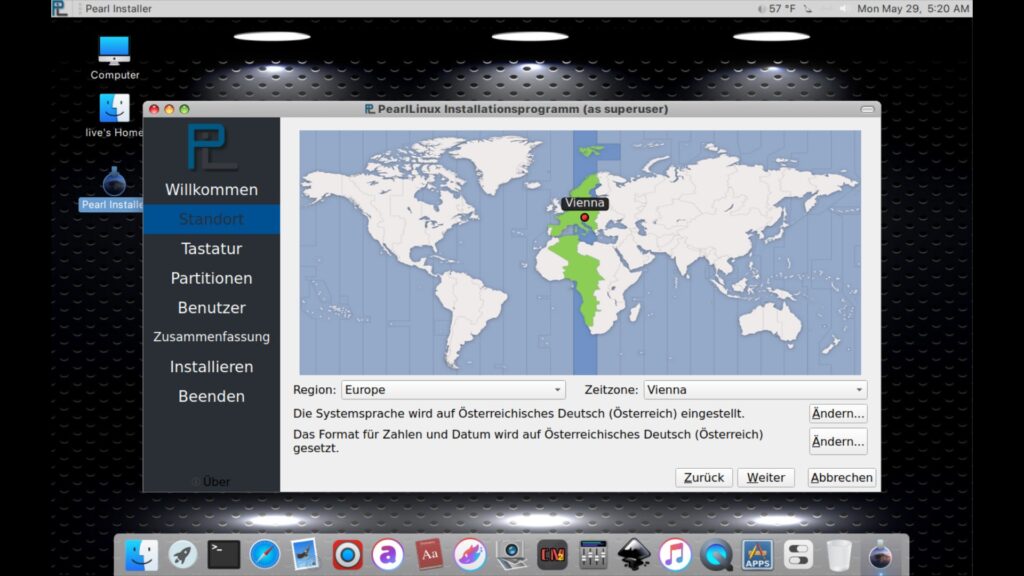Click the PearlLinux logo in the installer sidebar

tap(211, 147)
